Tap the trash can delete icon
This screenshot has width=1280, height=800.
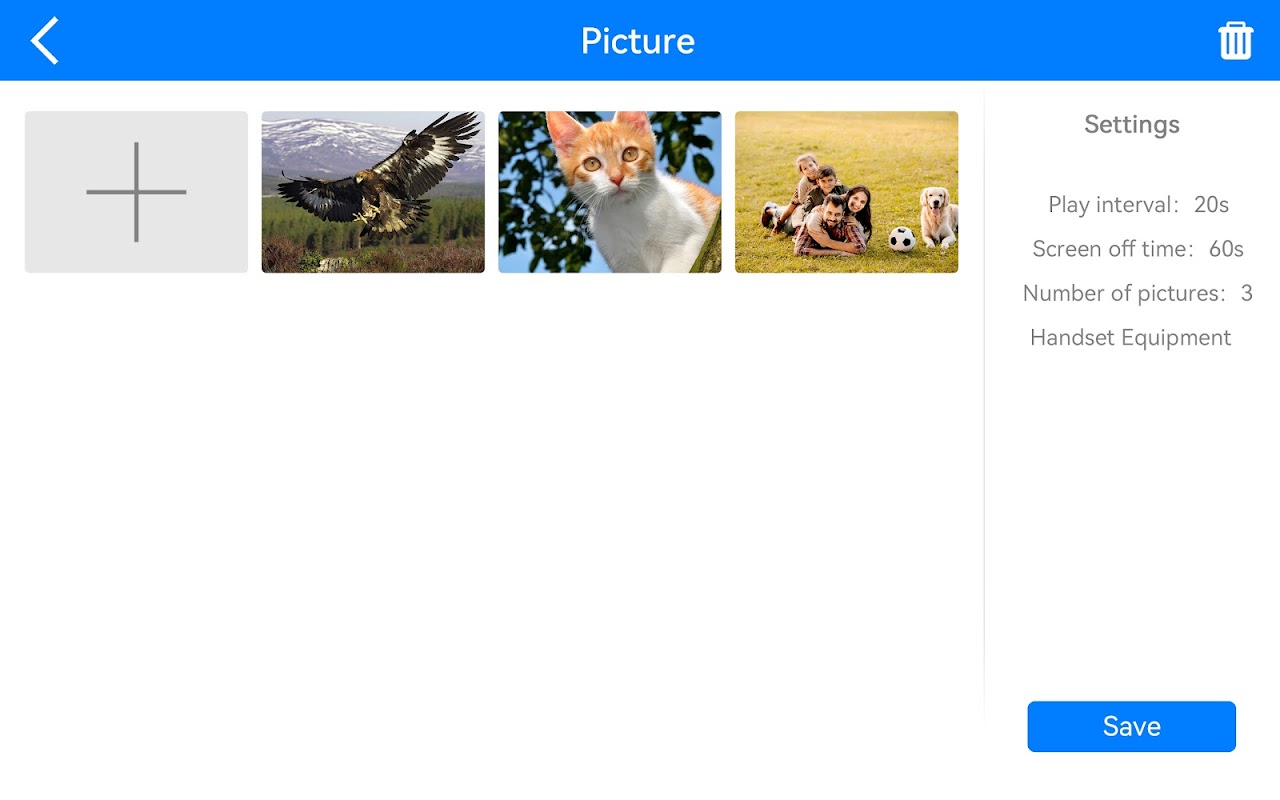pyautogui.click(x=1235, y=41)
